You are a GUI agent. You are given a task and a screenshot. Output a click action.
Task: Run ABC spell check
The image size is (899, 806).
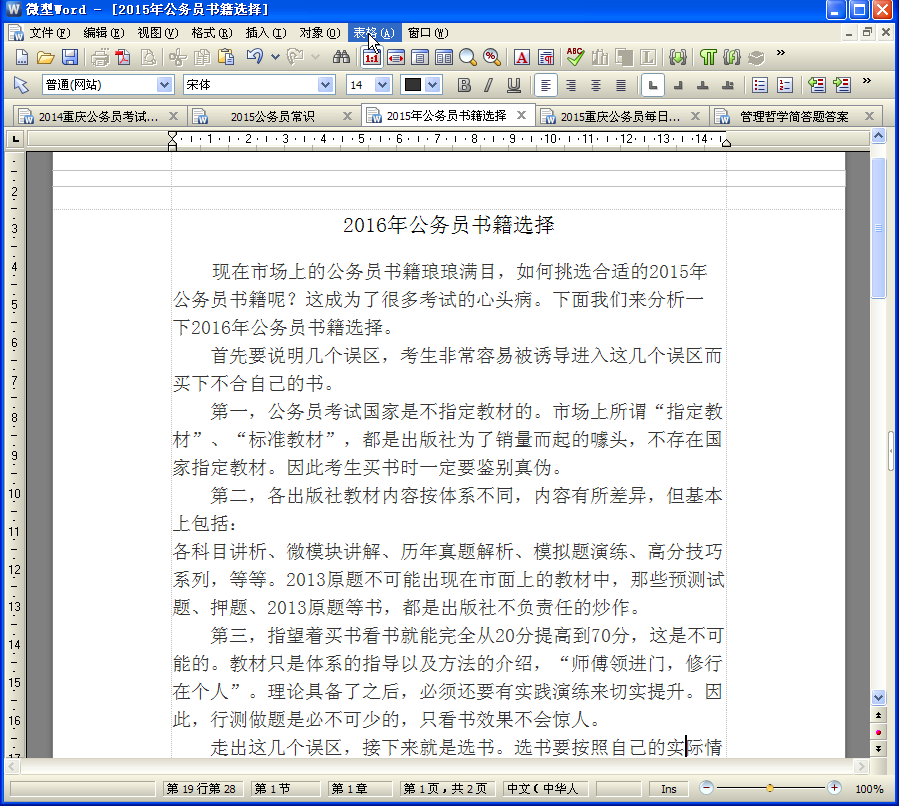tap(575, 56)
